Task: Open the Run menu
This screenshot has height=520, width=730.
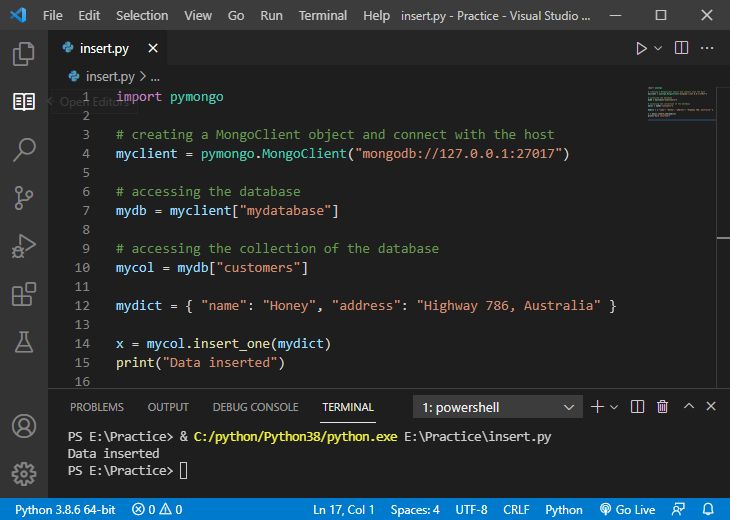Action: 271,15
